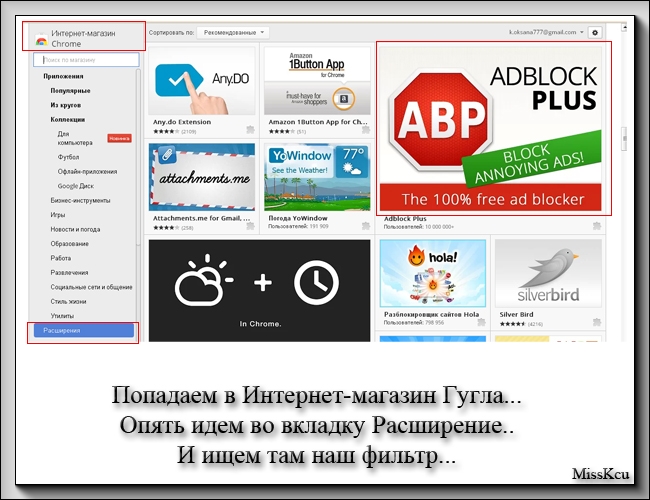The height and width of the screenshot is (500, 650).
Task: Select the Стиль жизни category
Action: (x=68, y=301)
